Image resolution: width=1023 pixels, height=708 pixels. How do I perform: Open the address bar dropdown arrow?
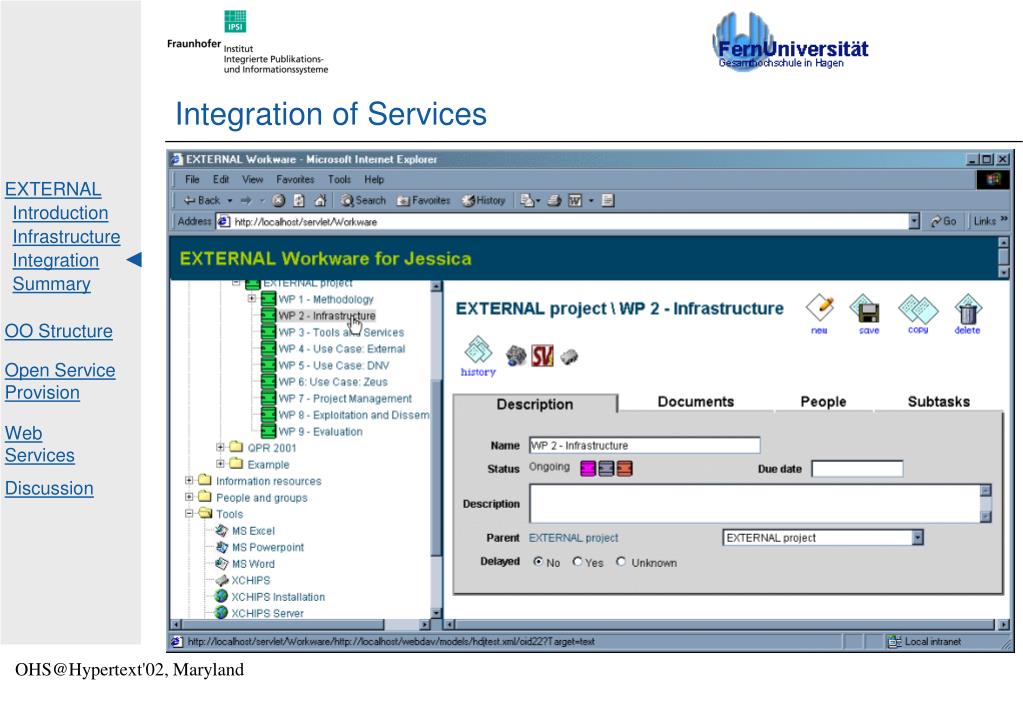click(x=914, y=221)
